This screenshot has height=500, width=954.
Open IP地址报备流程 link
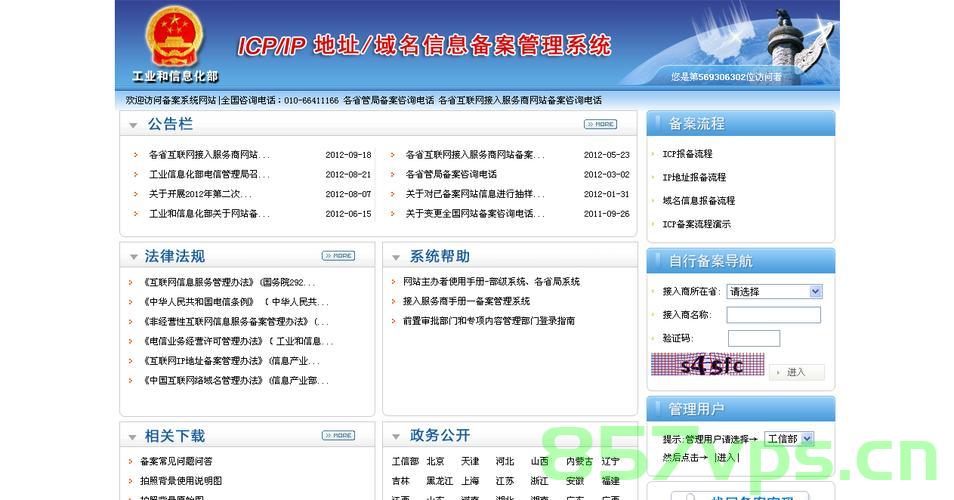(x=694, y=177)
